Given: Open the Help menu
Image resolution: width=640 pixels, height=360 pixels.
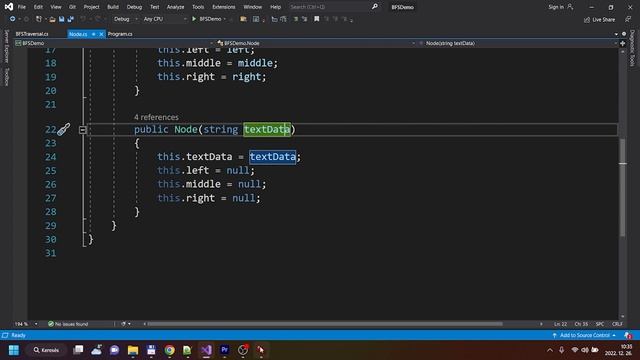Looking at the screenshot, I should click(x=276, y=7).
